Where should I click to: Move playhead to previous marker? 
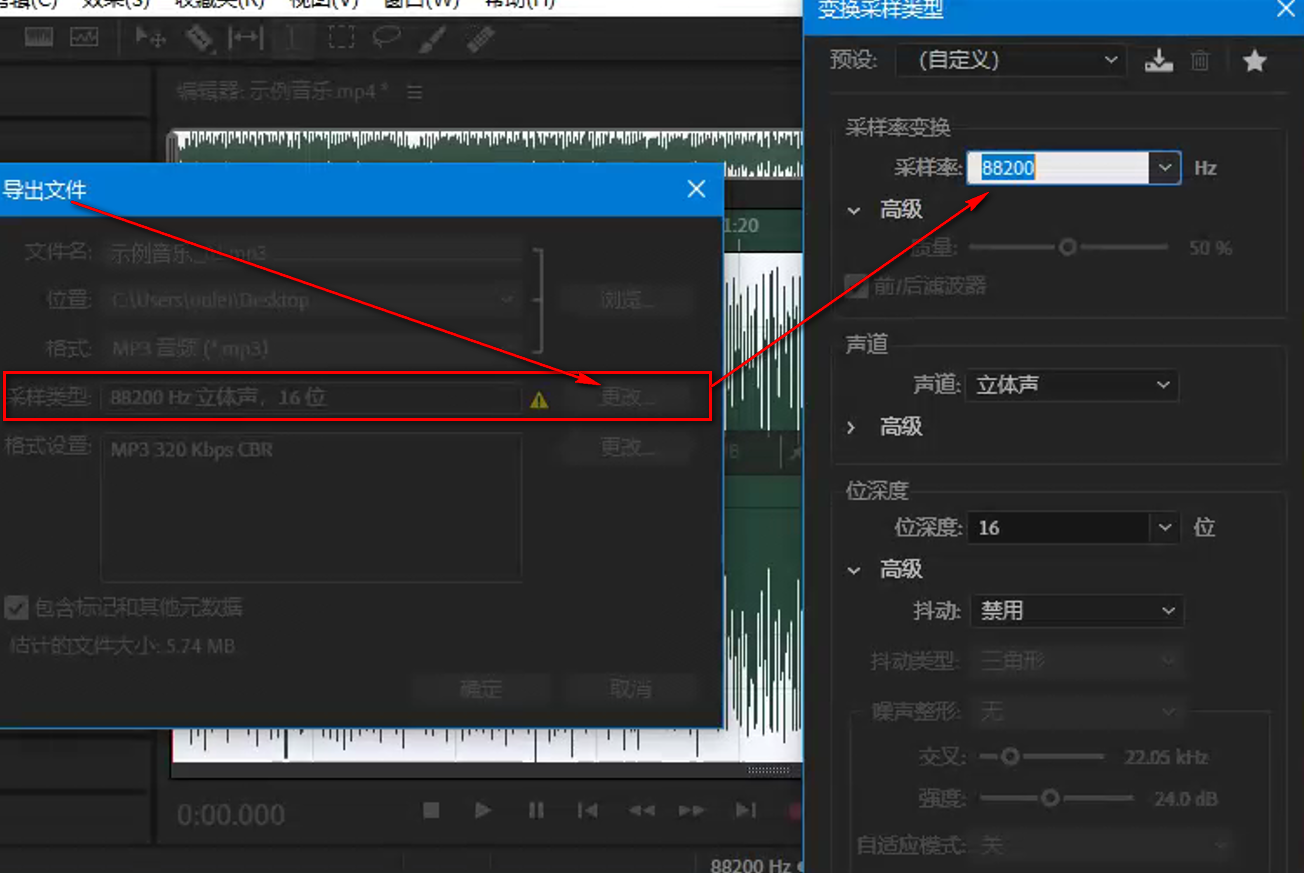pyautogui.click(x=589, y=810)
